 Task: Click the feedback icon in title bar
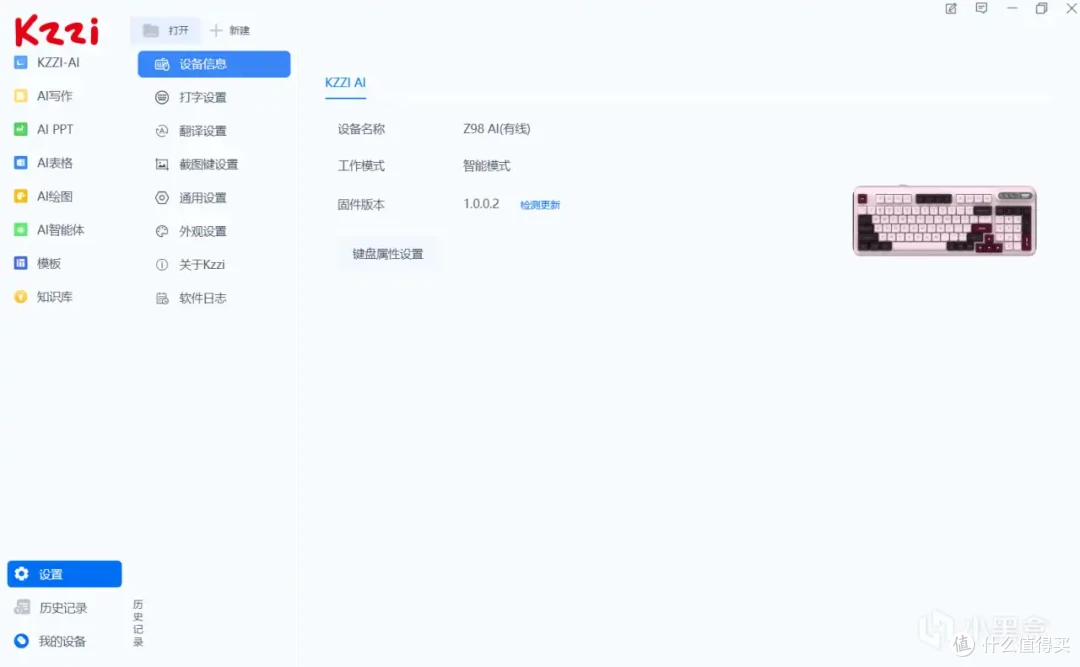click(981, 8)
